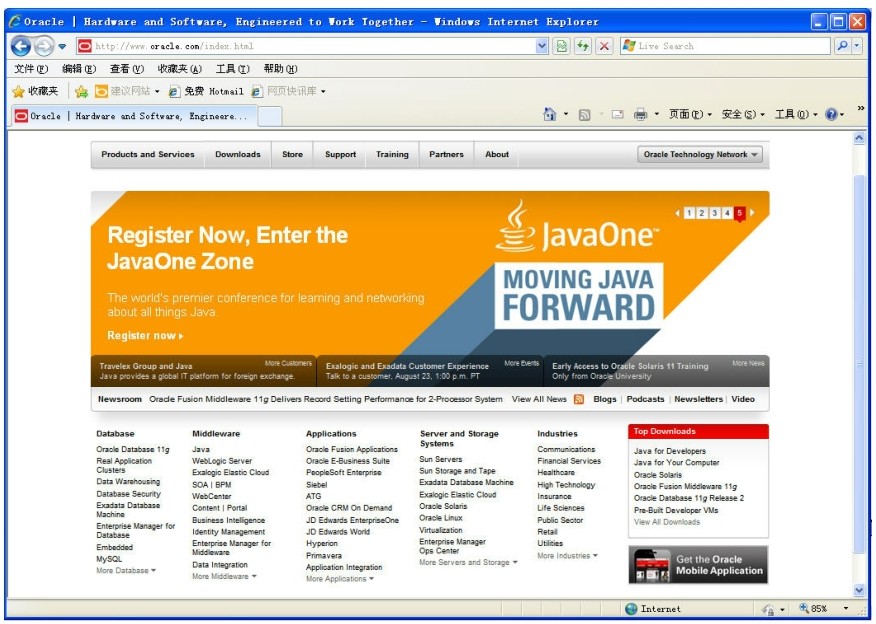Click the scrollbar down arrow
The width and height of the screenshot is (876, 624).
(x=859, y=590)
